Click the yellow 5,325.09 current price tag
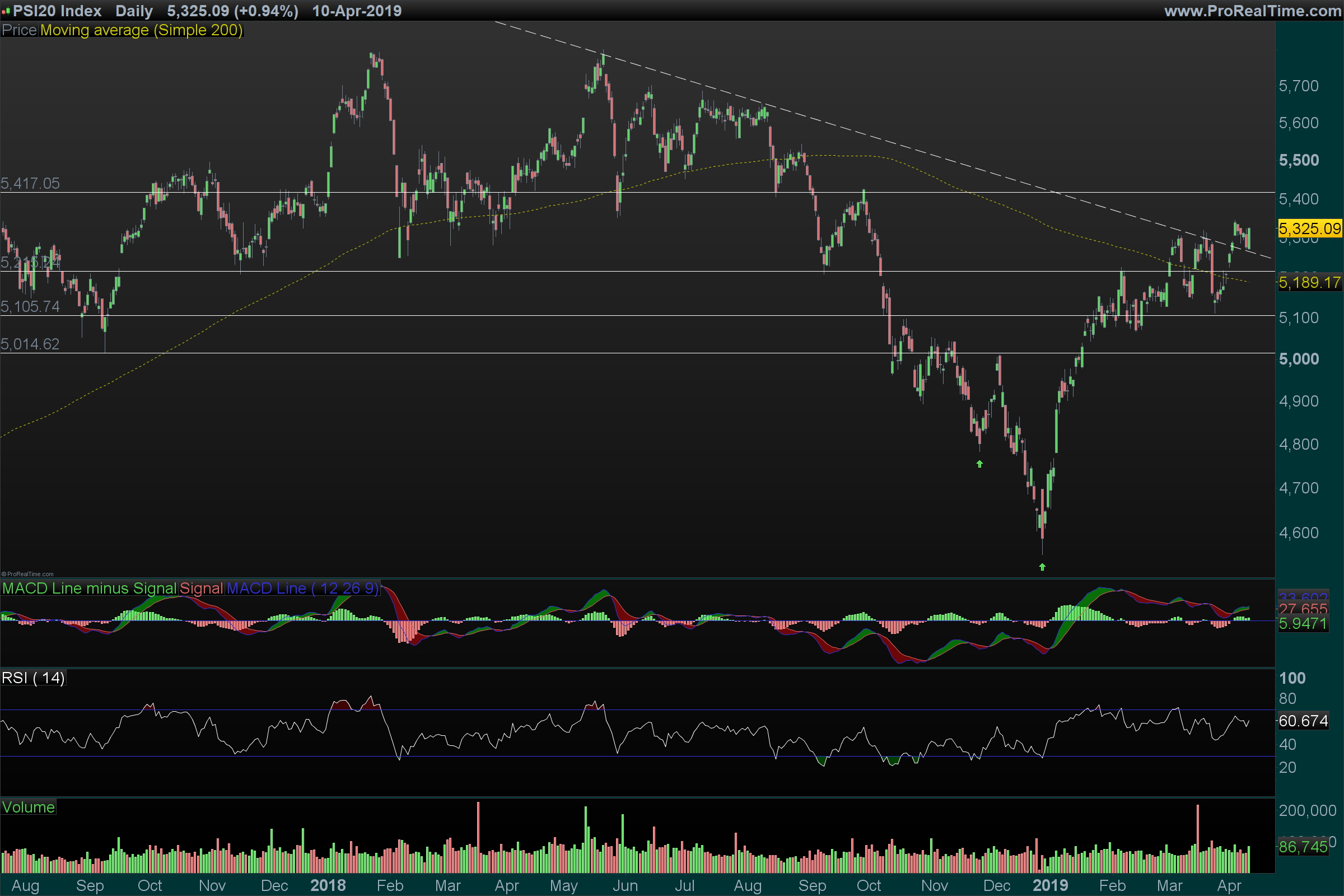1344x896 pixels. point(1309,229)
